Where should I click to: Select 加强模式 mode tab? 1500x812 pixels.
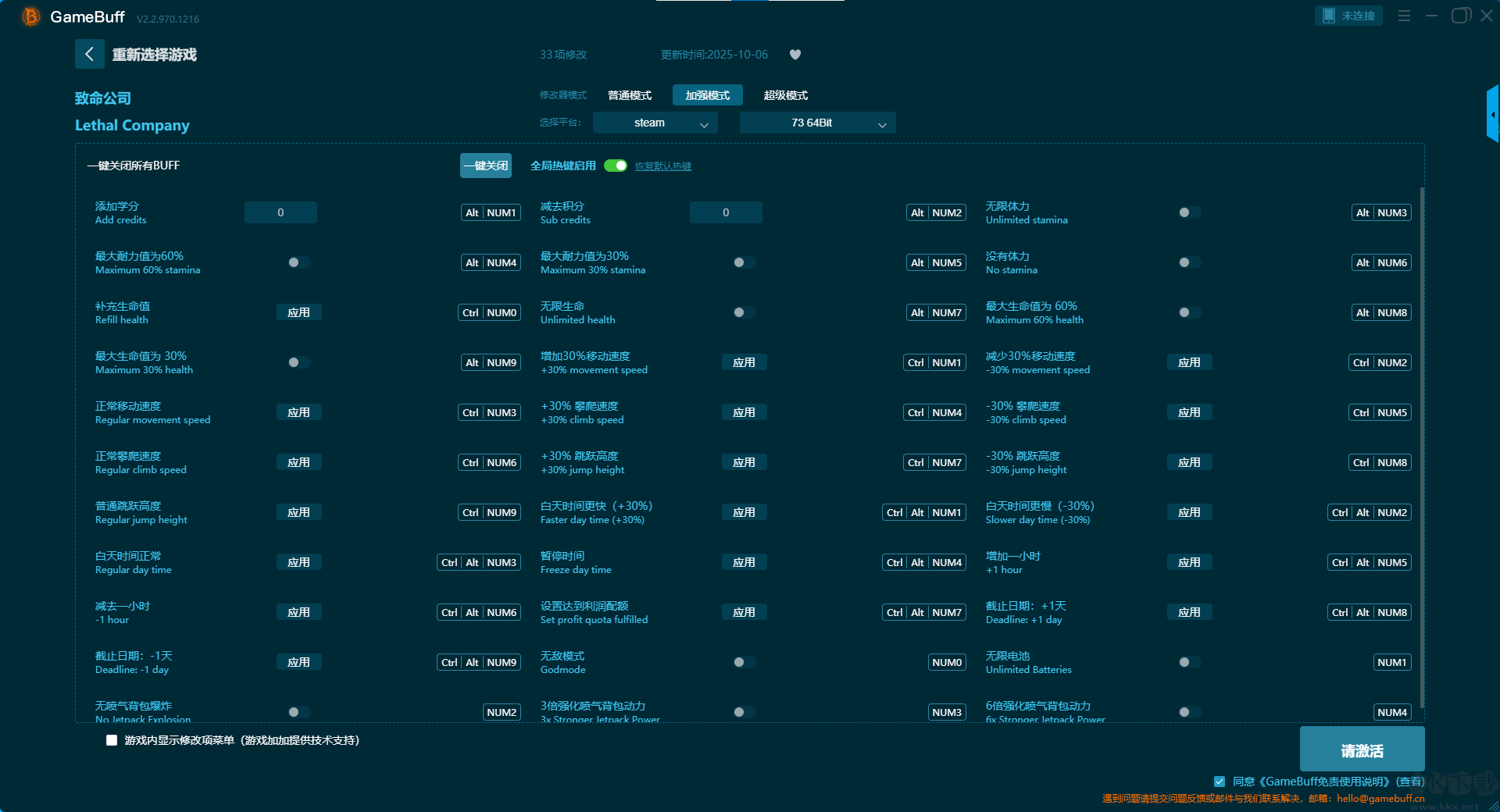pyautogui.click(x=708, y=95)
